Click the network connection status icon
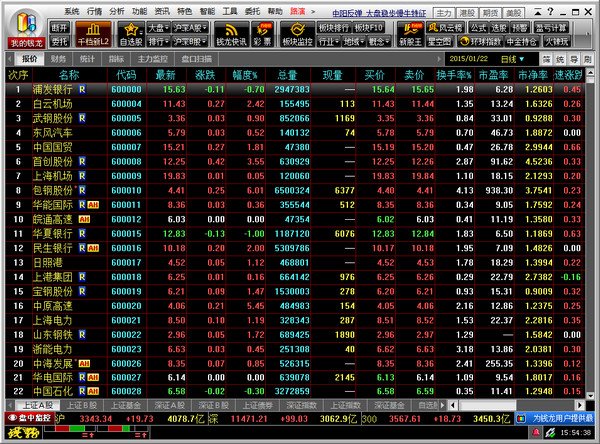Screen dimensions: 600x444 550,433
